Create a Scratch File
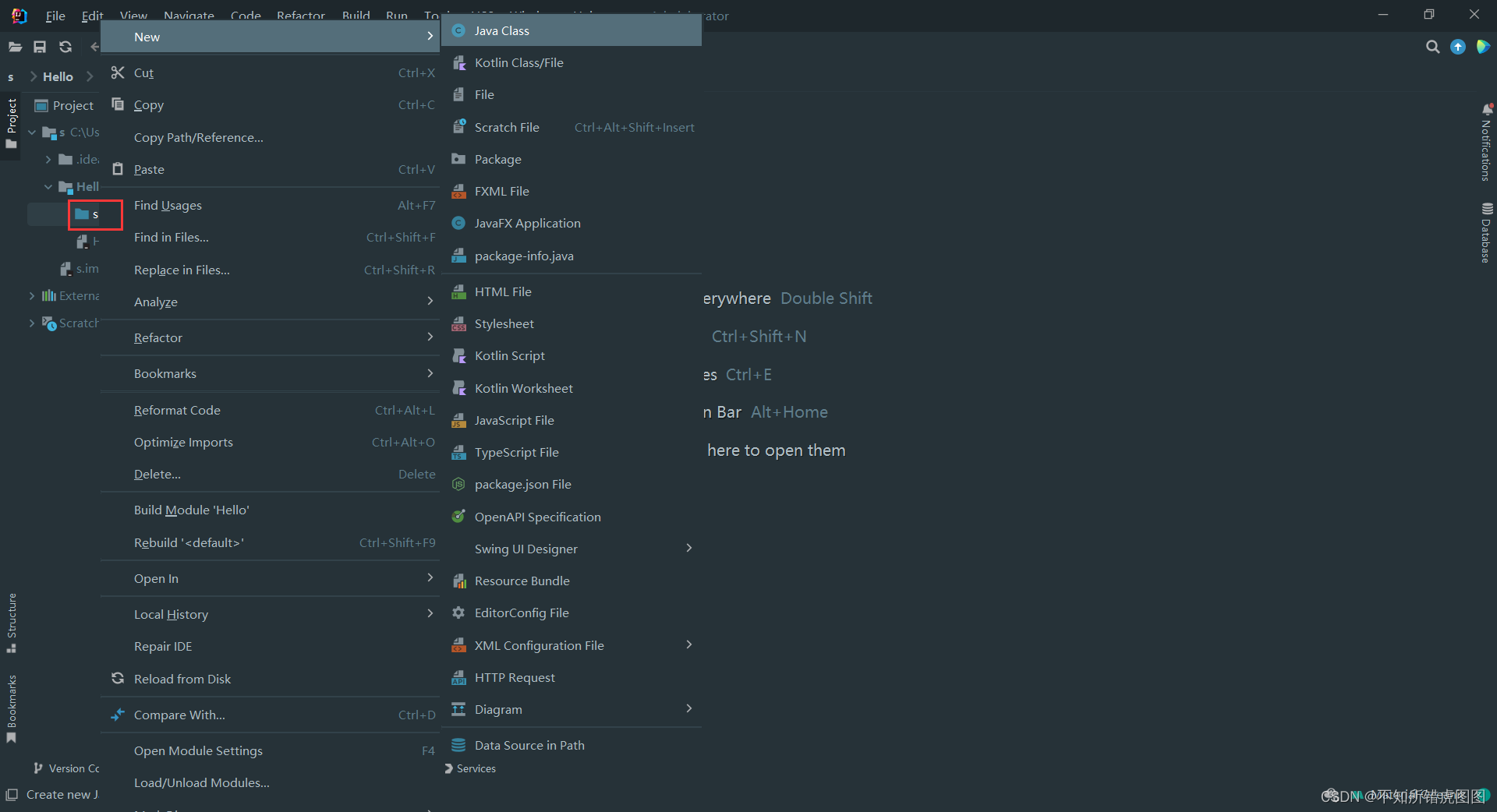 click(572, 127)
